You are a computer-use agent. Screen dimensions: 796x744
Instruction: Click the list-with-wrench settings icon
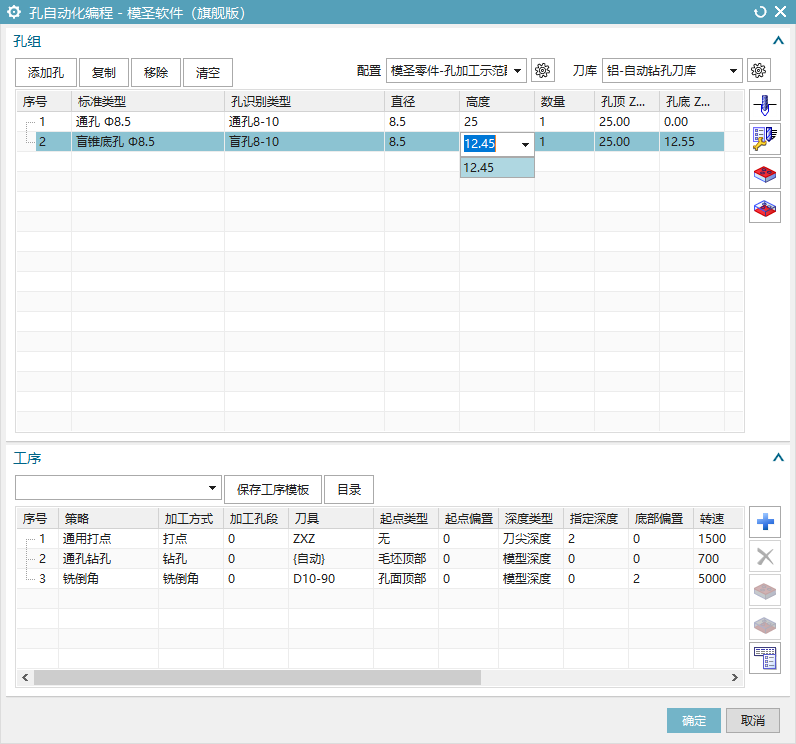pos(765,139)
